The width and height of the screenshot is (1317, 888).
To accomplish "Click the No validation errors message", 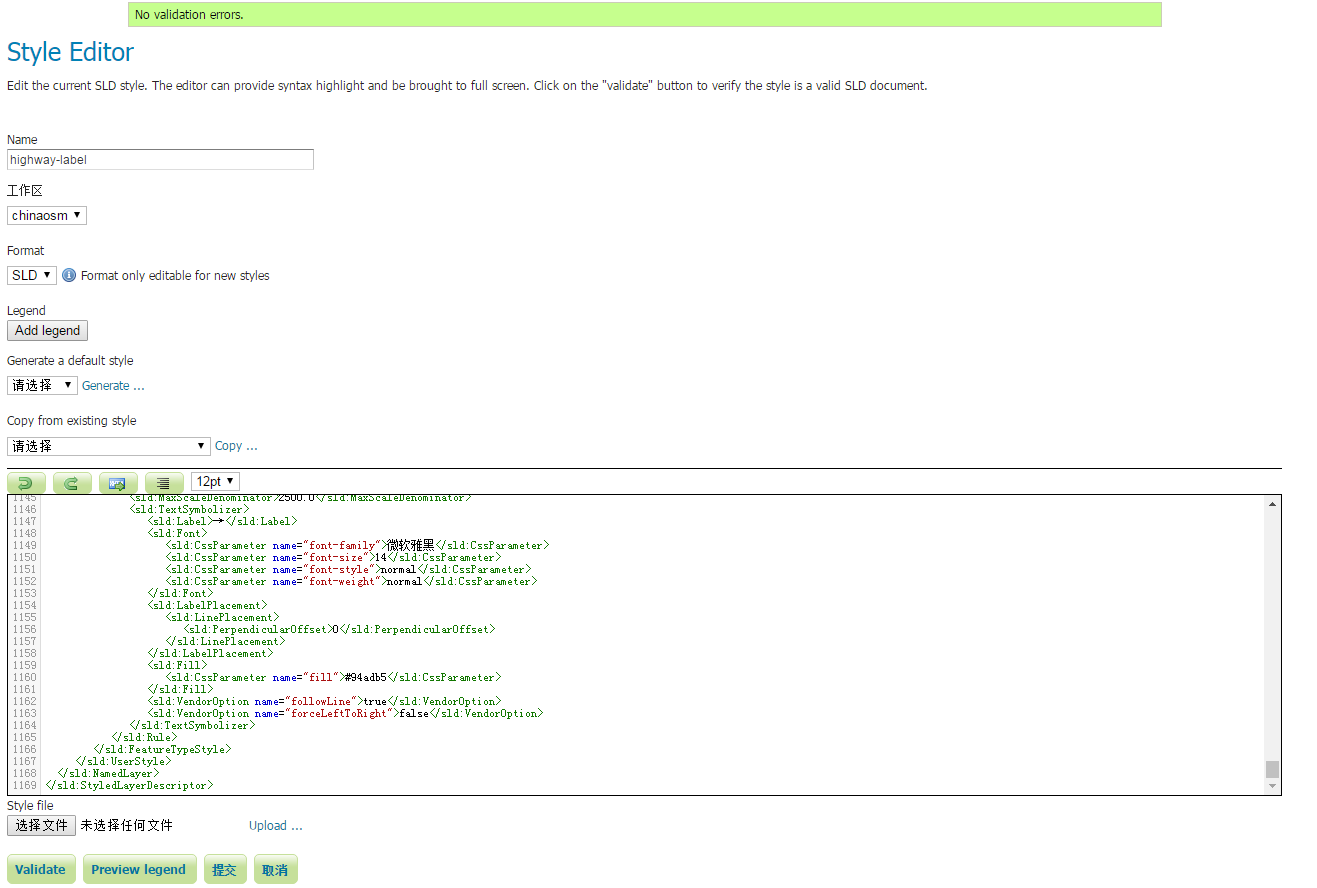I will pyautogui.click(x=645, y=15).
